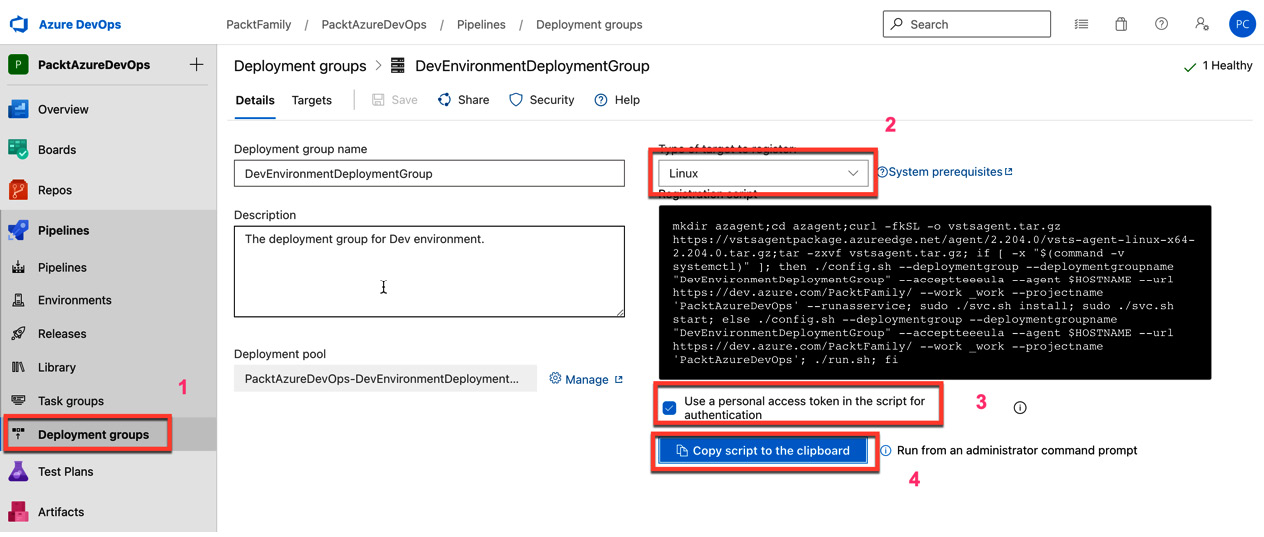Switch to the Targets tab

click(x=312, y=100)
